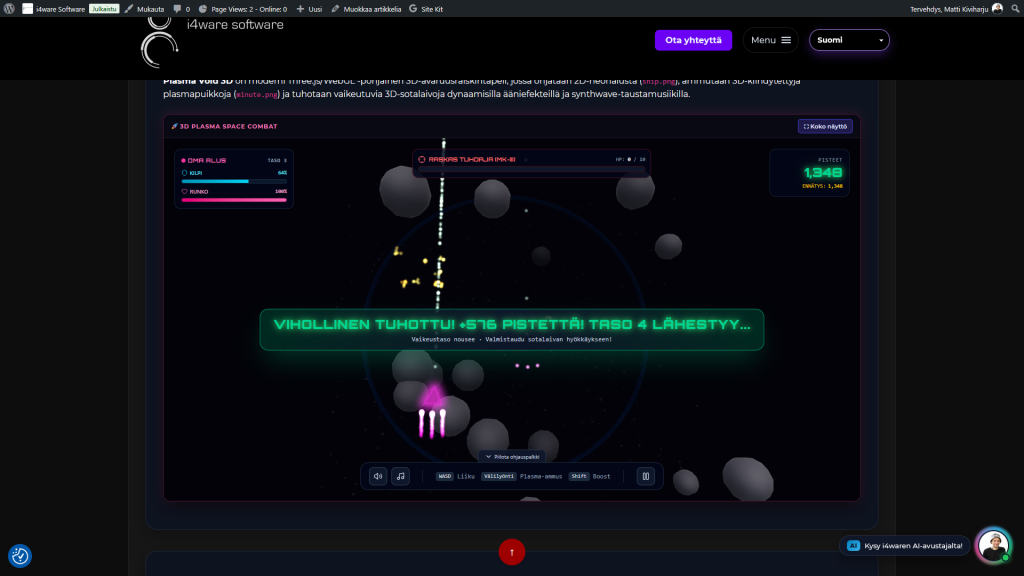Click the Kilpi shield bar
Screen dimensions: 1024x576
coord(234,181)
